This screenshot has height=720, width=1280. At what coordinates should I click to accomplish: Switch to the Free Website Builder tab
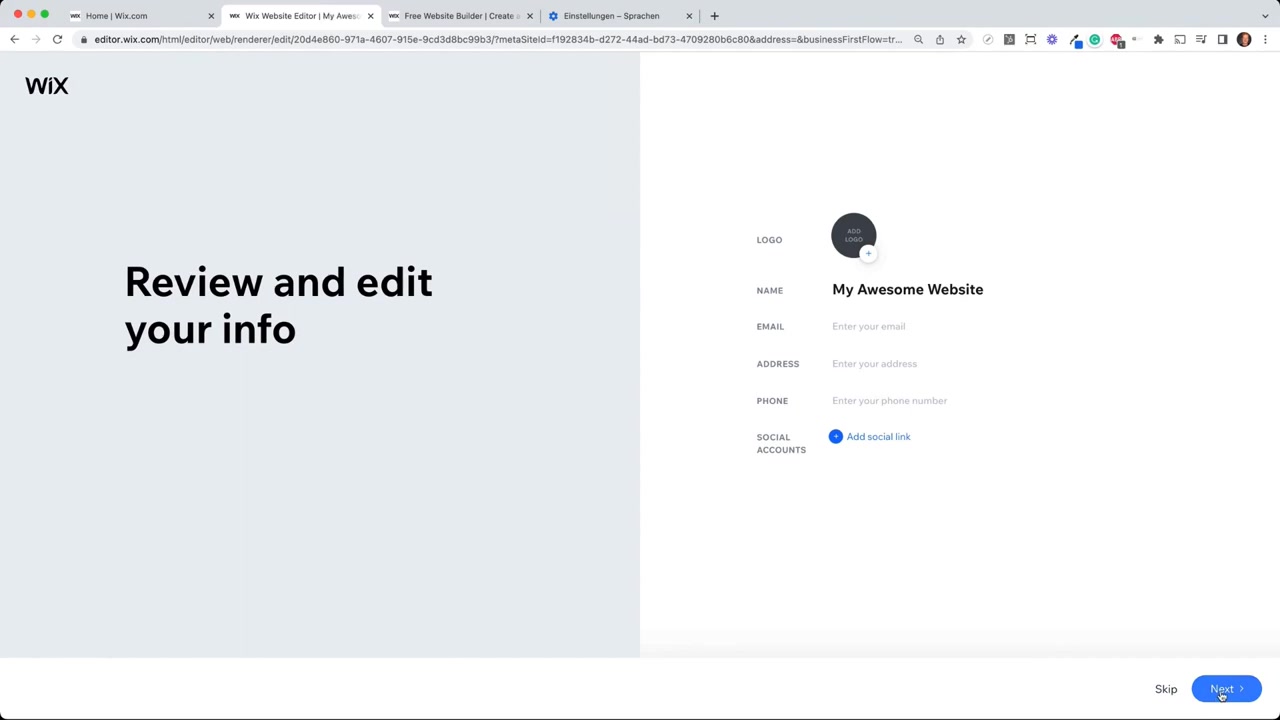coord(460,16)
